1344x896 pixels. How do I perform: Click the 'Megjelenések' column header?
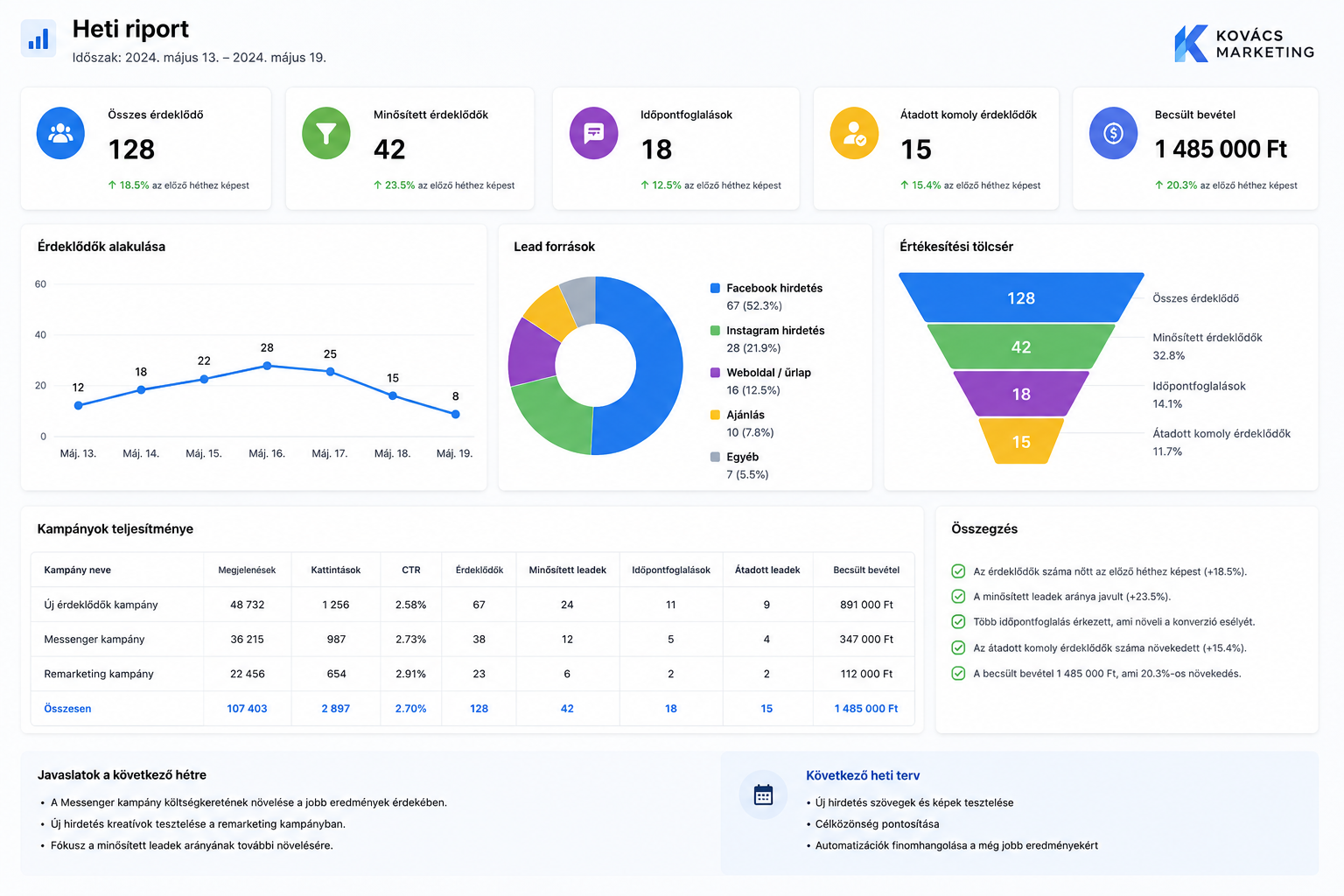pyautogui.click(x=247, y=570)
